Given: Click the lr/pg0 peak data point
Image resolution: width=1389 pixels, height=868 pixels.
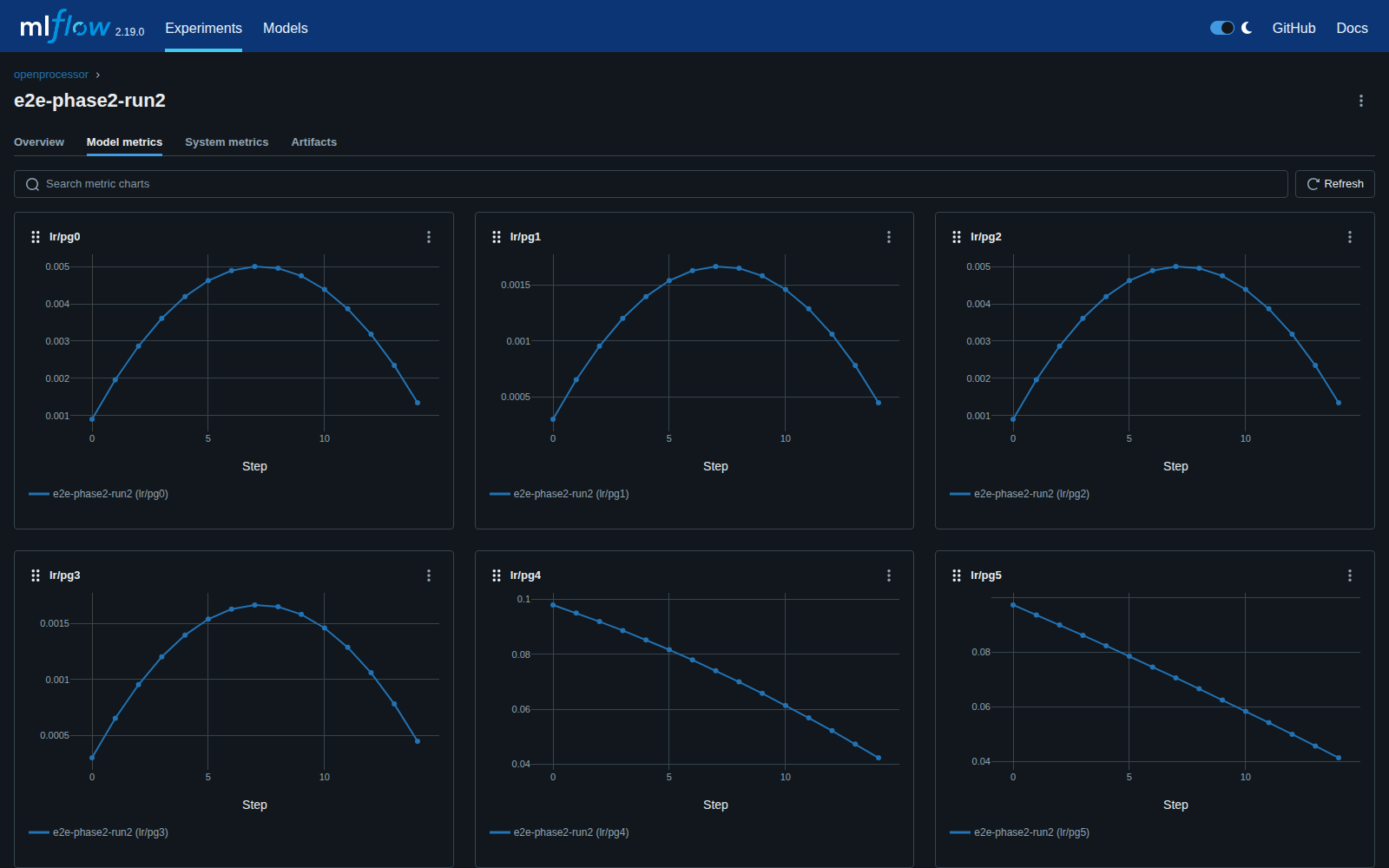Looking at the screenshot, I should click(x=254, y=266).
